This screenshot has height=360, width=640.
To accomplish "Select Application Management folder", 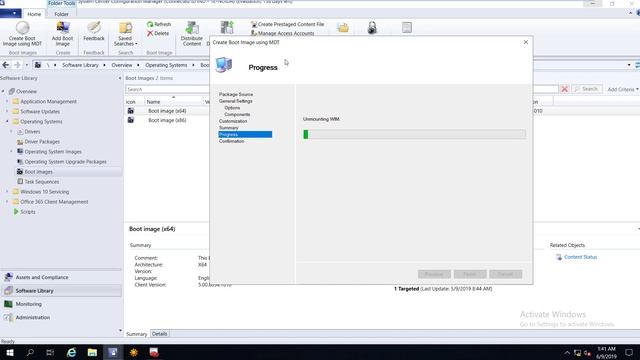I will tap(48, 102).
